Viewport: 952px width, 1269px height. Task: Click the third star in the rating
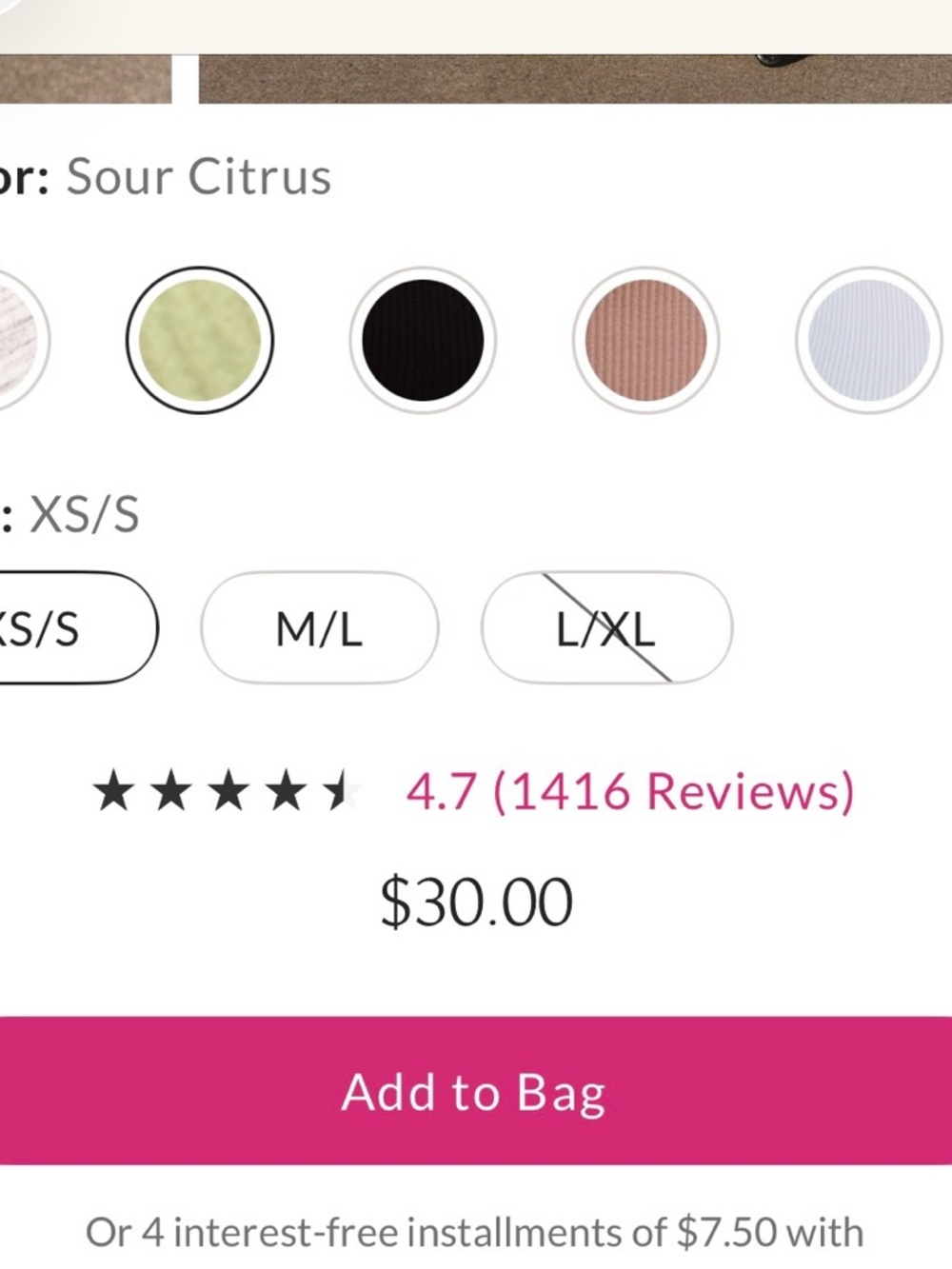coord(228,792)
